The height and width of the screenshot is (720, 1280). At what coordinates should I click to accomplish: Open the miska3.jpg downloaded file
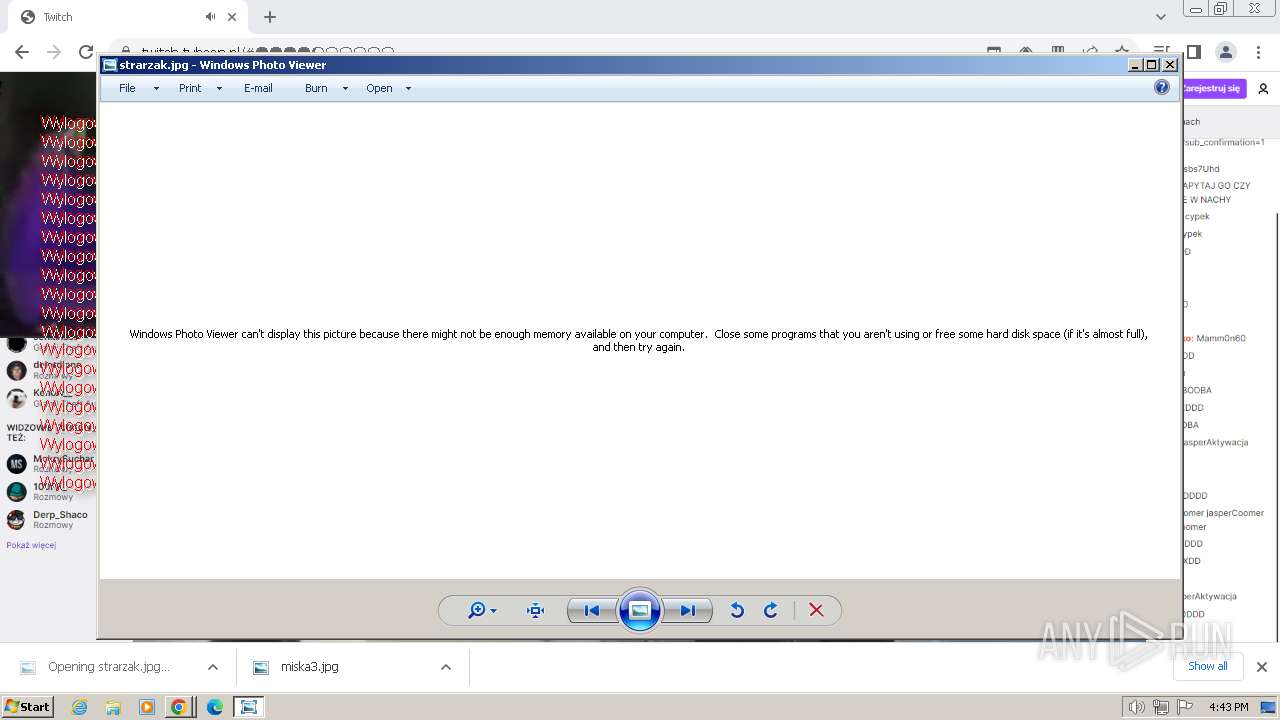(x=310, y=667)
